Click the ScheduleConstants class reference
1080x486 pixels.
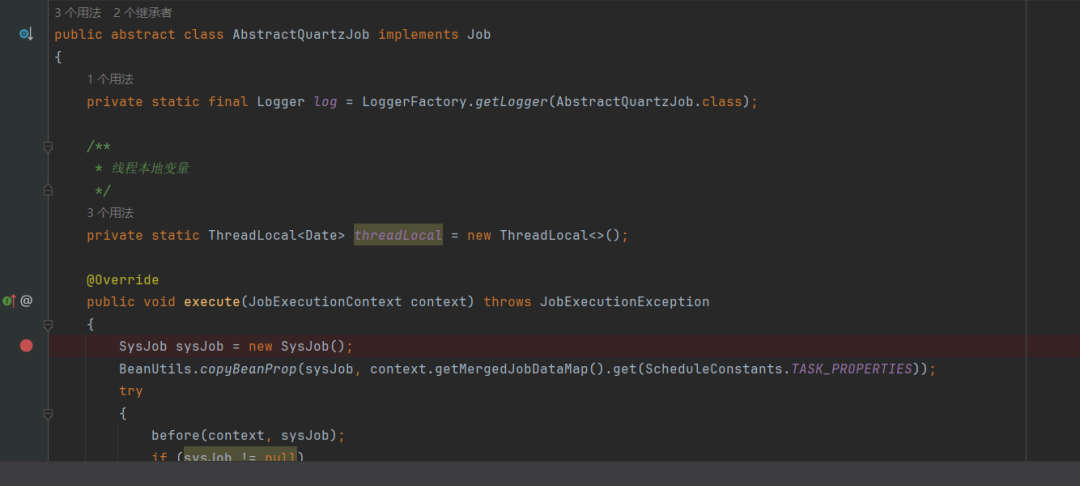pyautogui.click(x=715, y=369)
